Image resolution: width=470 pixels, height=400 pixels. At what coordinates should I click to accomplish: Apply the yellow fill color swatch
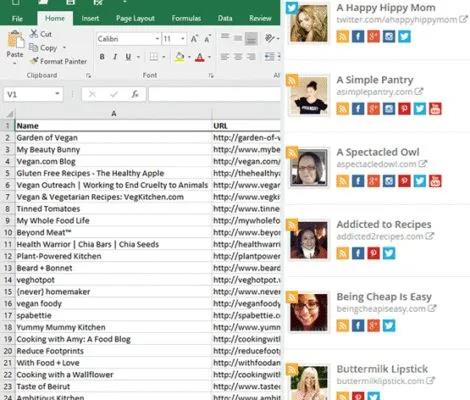[x=179, y=57]
